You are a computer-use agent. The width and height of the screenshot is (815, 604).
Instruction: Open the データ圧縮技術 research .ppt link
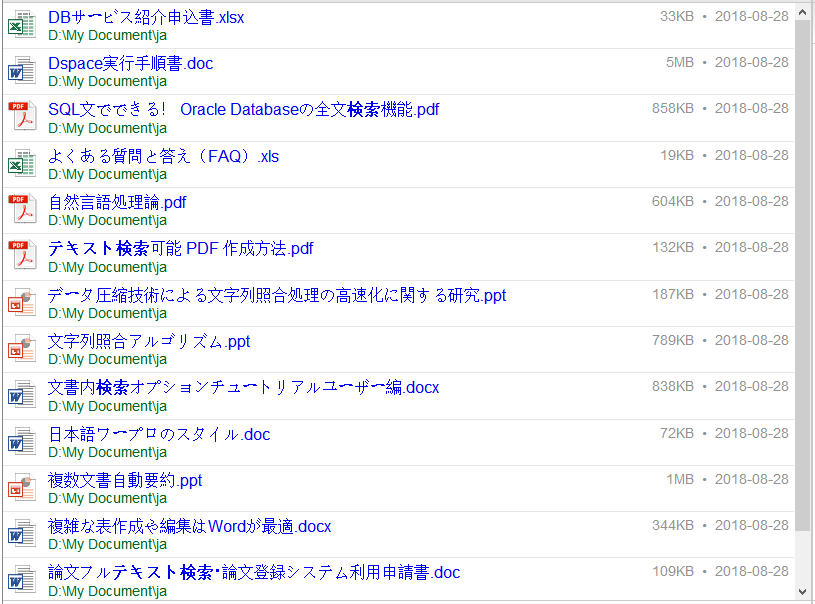(277, 295)
